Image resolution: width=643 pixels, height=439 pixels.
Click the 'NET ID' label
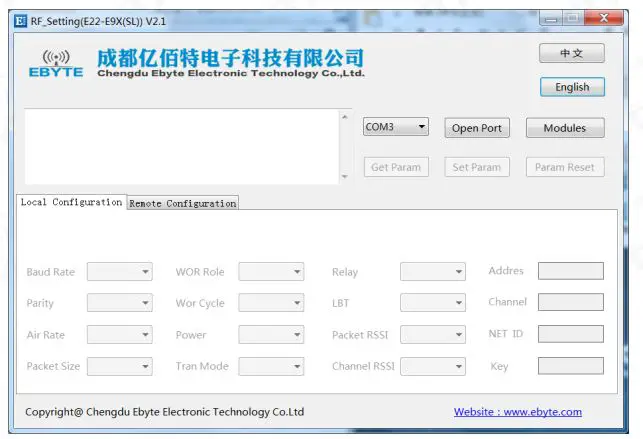[x=506, y=334]
